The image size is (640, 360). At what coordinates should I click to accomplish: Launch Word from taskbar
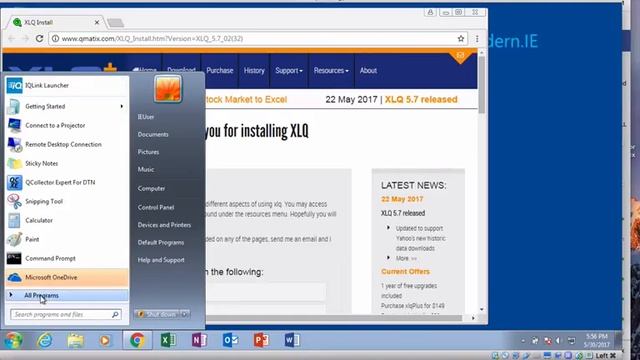pyautogui.click(x=292, y=340)
